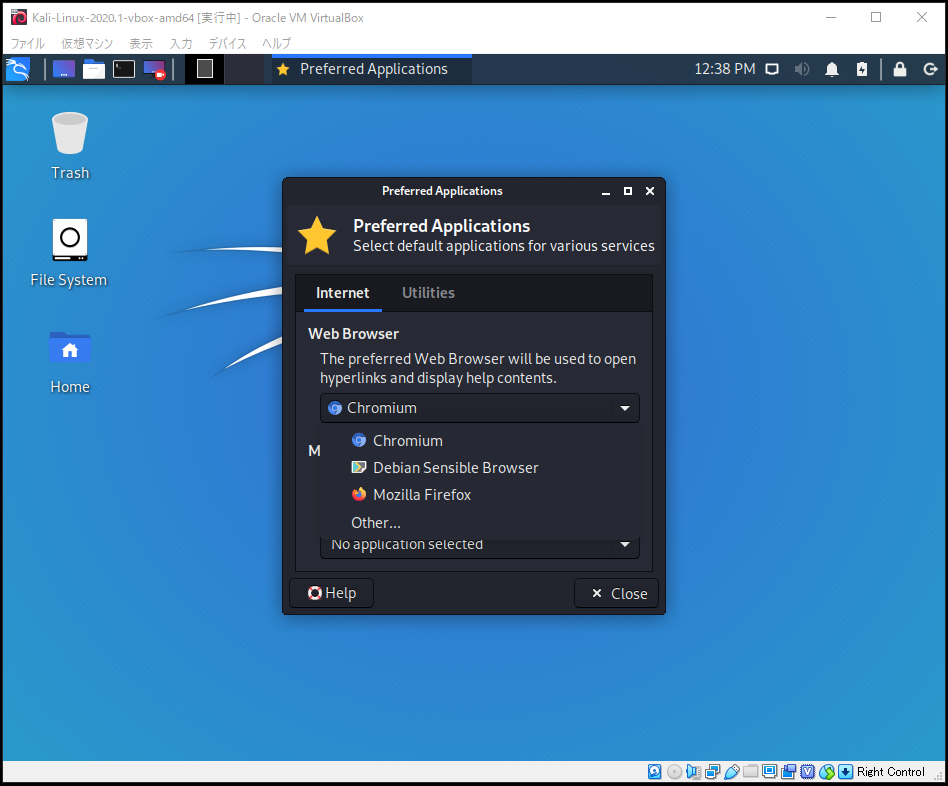The width and height of the screenshot is (948, 786).
Task: Open the VirtualBox 表示 menu
Action: click(x=140, y=44)
